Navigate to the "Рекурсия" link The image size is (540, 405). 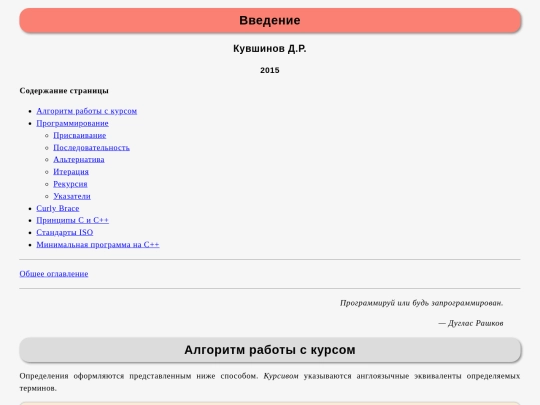70,184
